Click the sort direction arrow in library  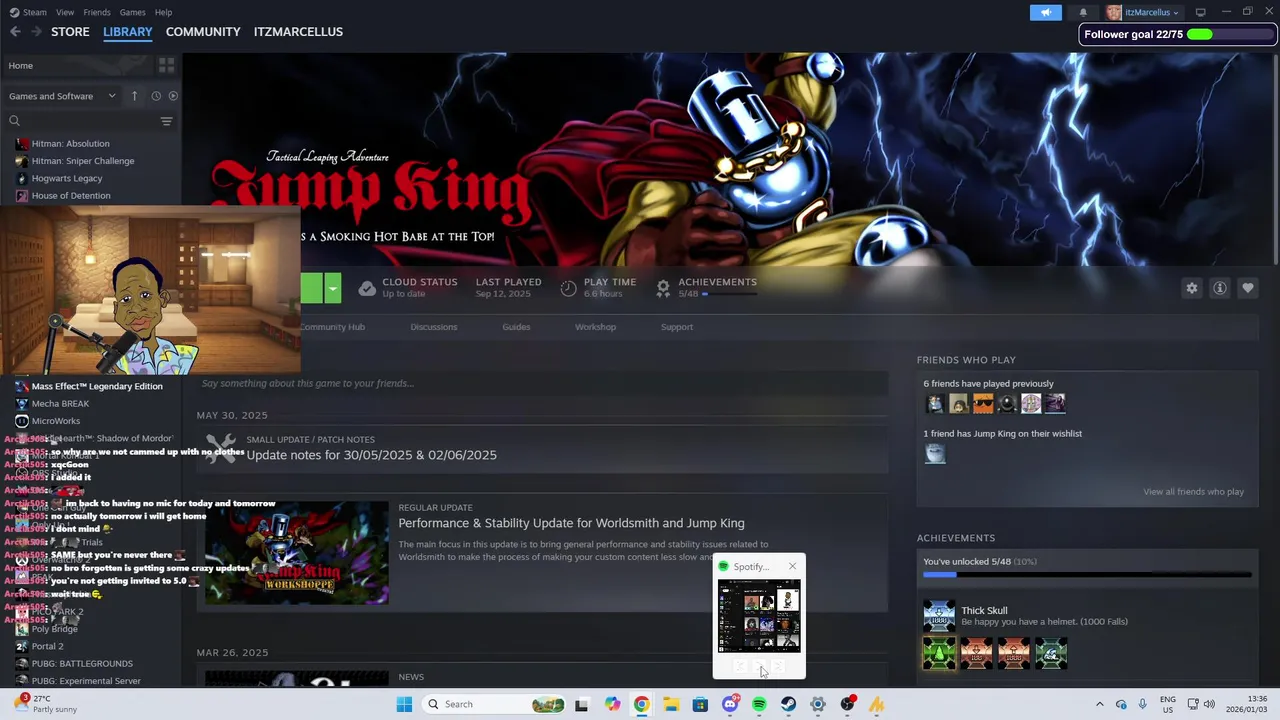click(135, 96)
